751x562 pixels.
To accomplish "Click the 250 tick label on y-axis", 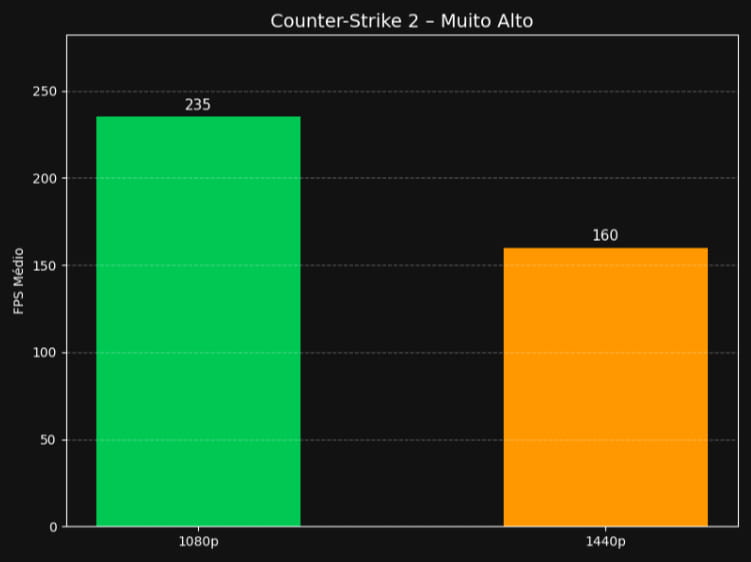I will pyautogui.click(x=47, y=92).
